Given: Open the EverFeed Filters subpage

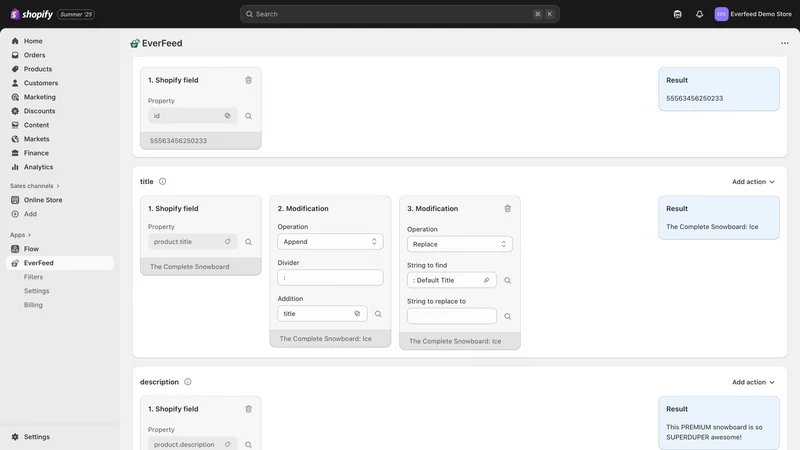Looking at the screenshot, I should pyautogui.click(x=33, y=277).
